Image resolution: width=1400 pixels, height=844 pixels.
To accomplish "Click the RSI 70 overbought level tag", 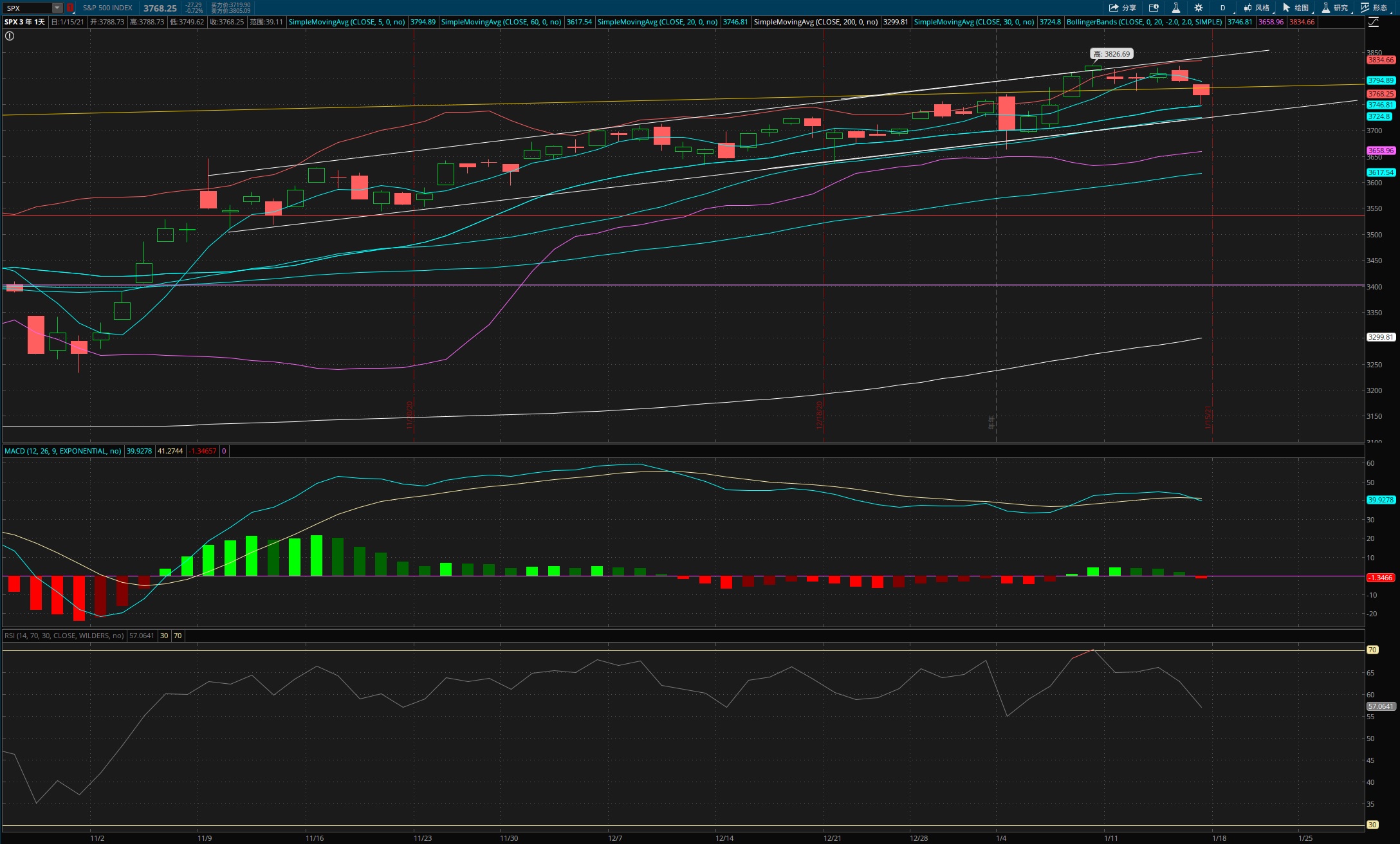I will [1372, 650].
